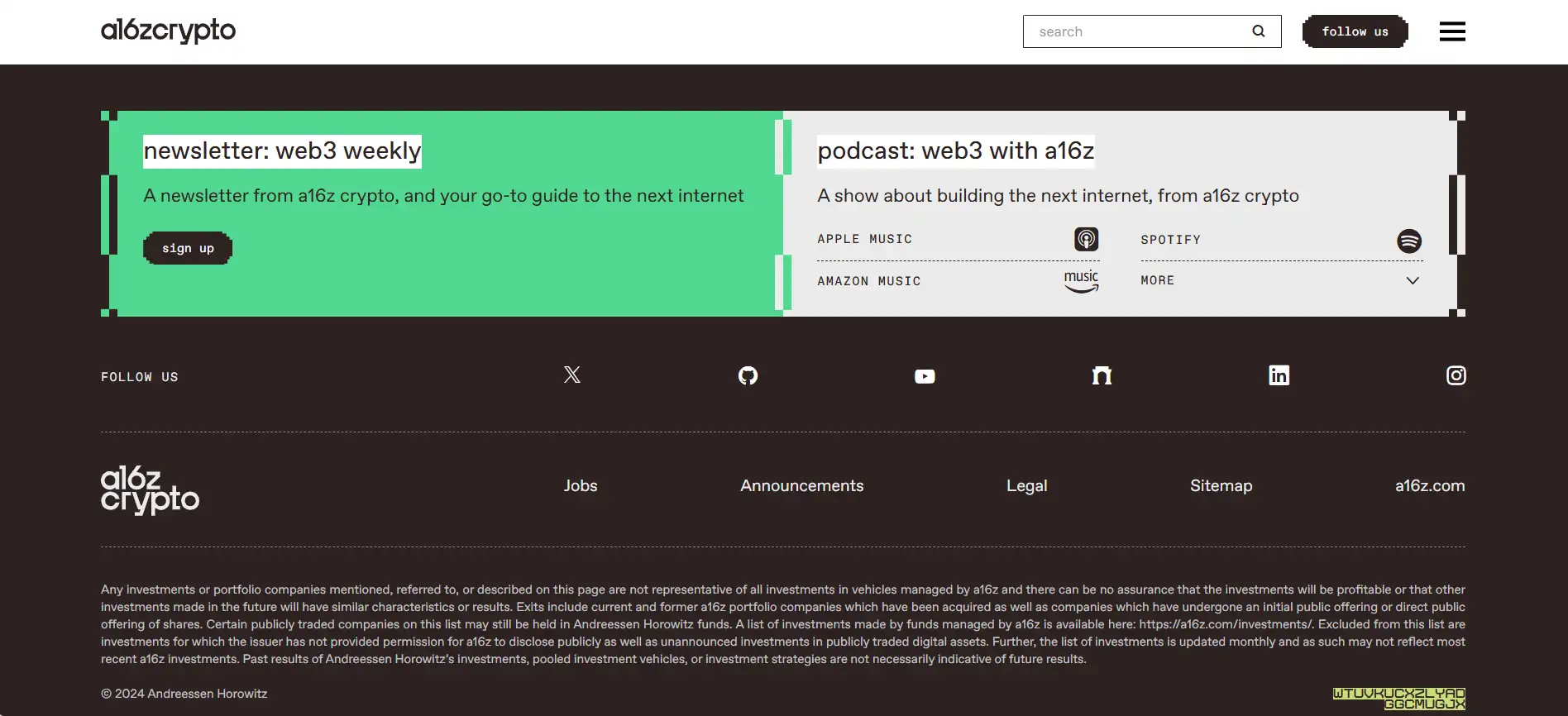Click the X (Twitter) social icon
Image resolution: width=1568 pixels, height=716 pixels.
click(x=571, y=375)
